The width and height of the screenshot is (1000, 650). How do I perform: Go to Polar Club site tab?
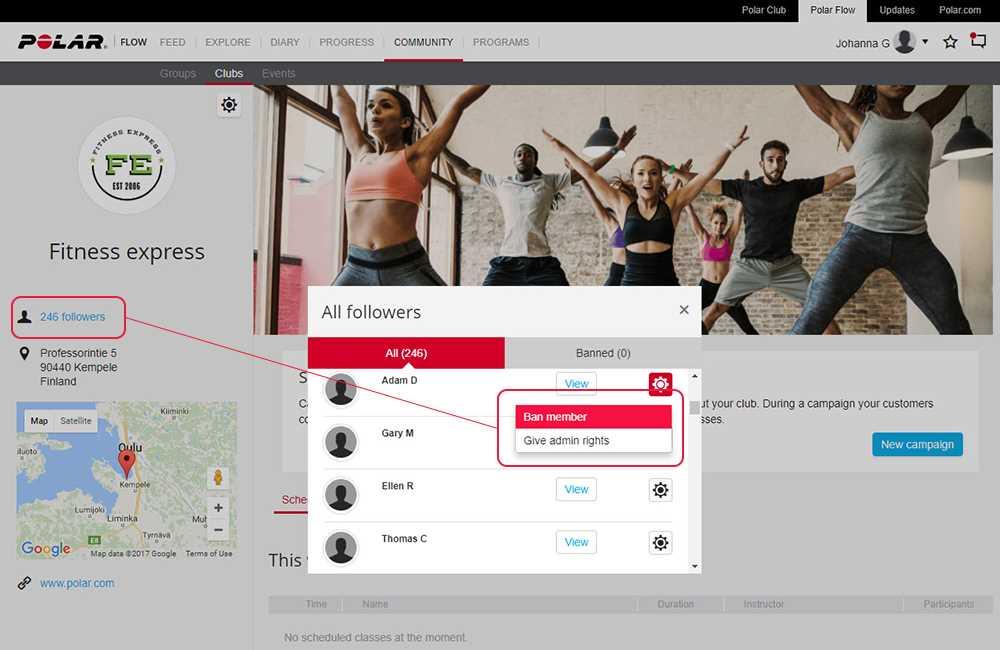click(763, 10)
